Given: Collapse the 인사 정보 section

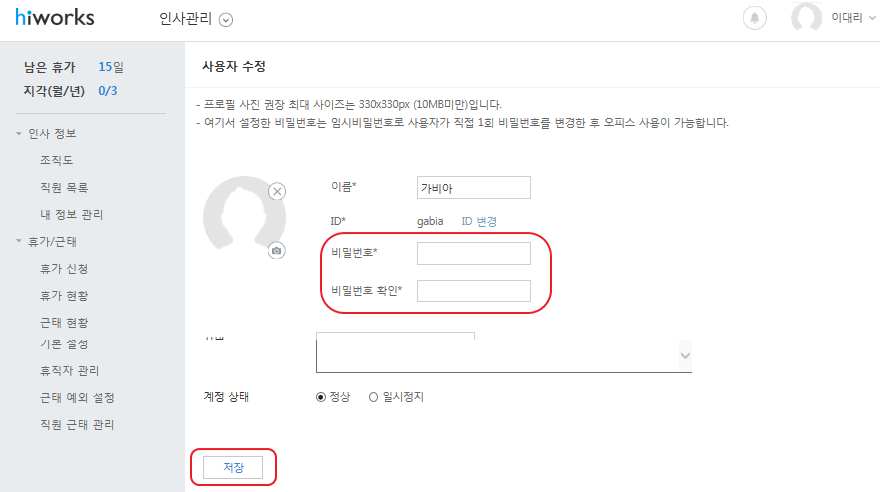Looking at the screenshot, I should coord(19,133).
